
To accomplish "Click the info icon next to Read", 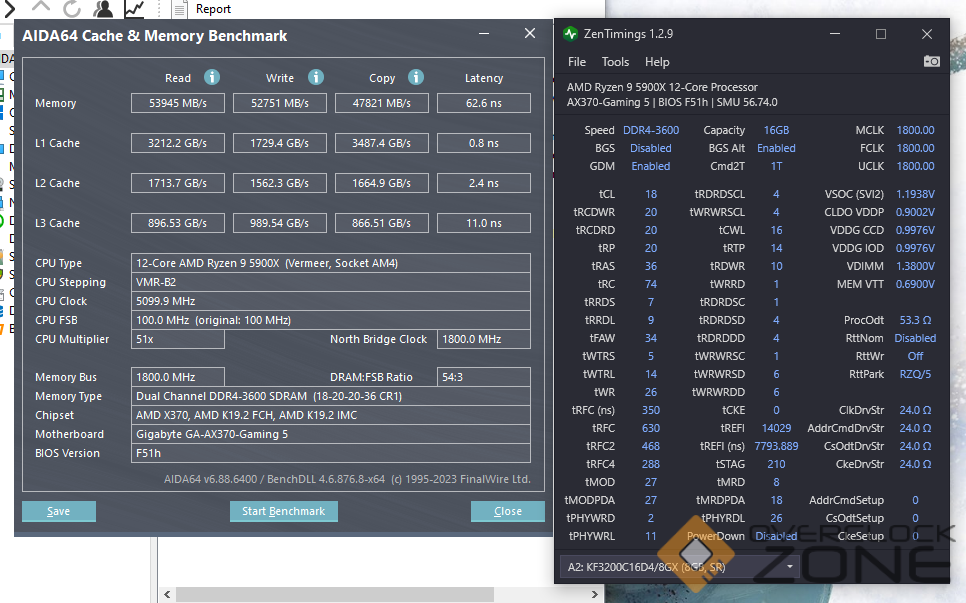I will coord(212,77).
